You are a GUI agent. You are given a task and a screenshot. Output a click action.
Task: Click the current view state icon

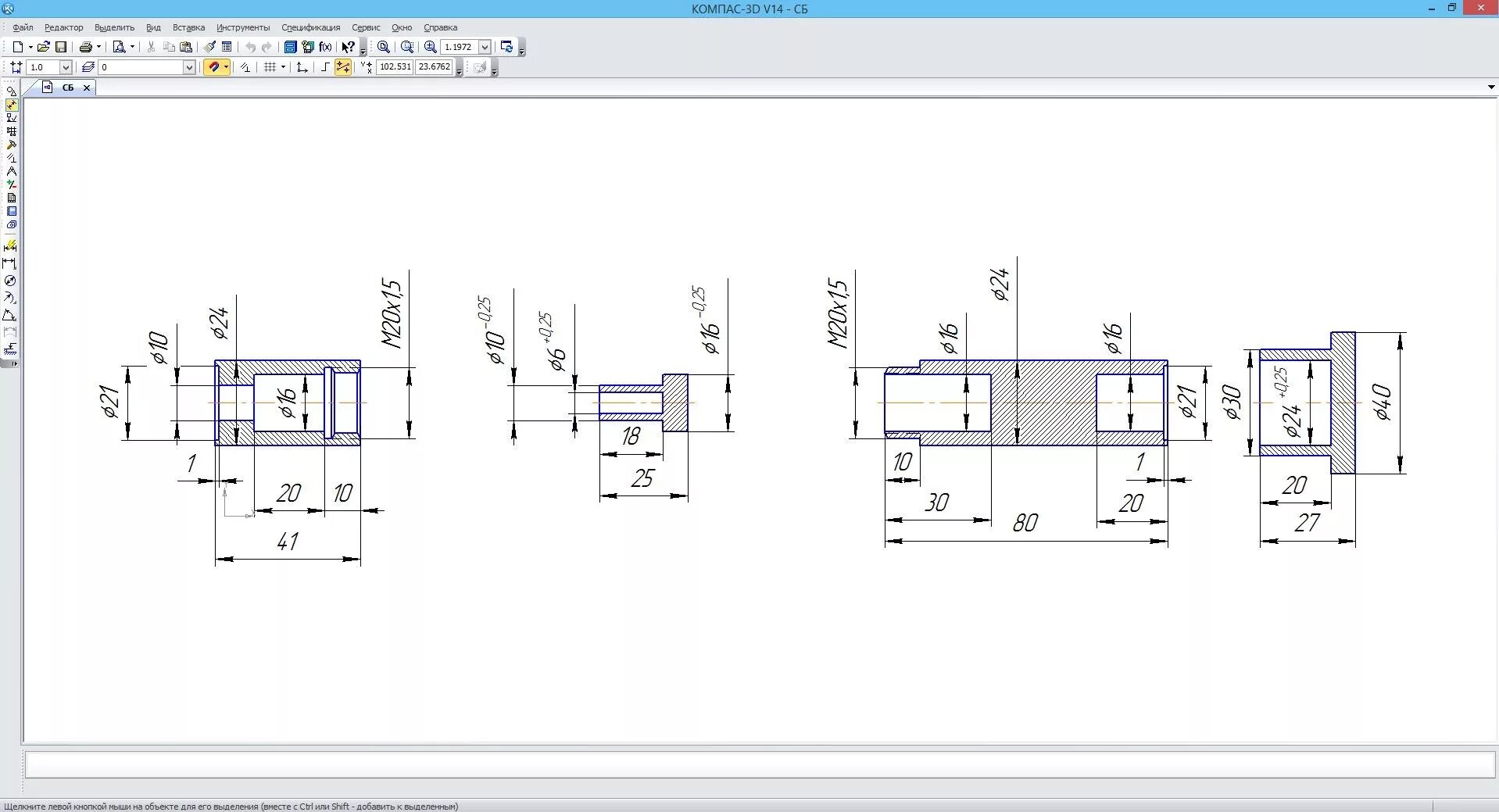(16, 67)
